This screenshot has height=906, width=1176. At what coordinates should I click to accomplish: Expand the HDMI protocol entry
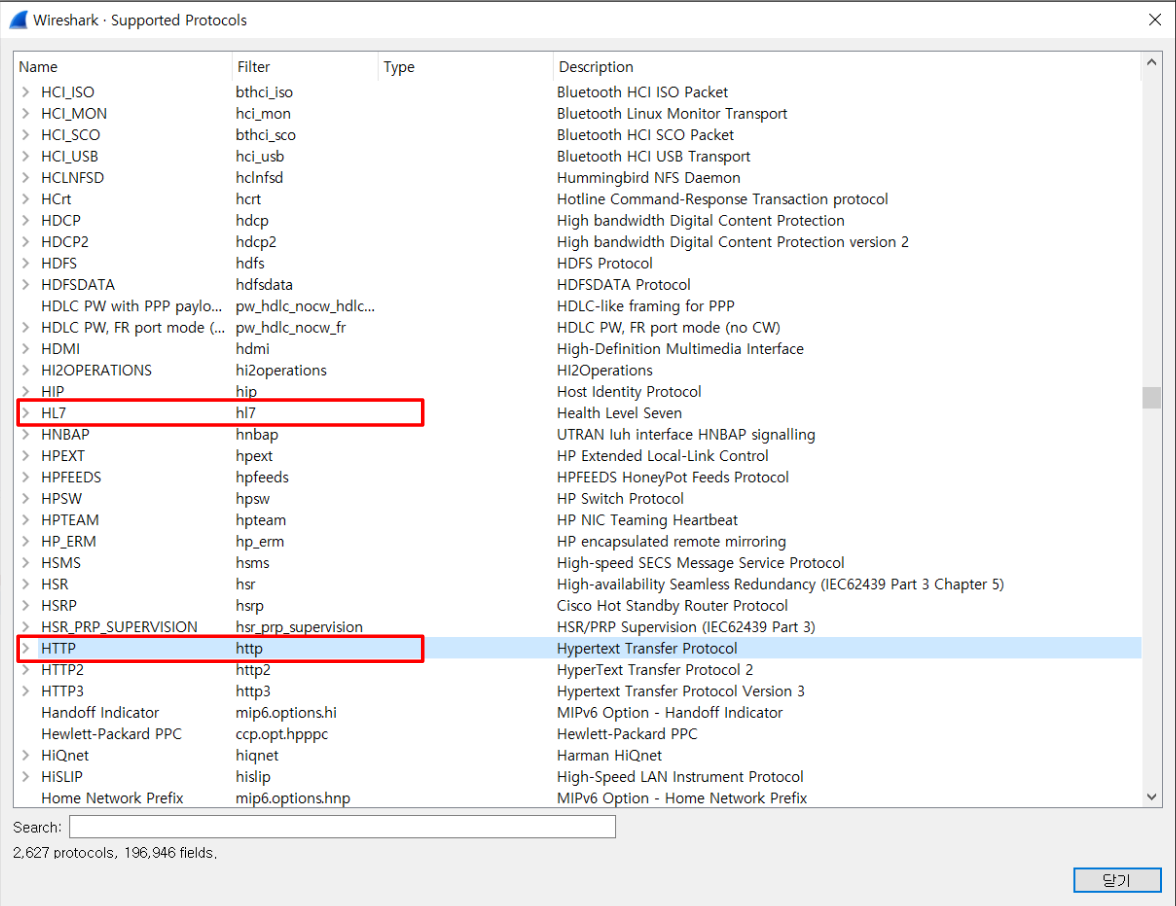point(26,349)
